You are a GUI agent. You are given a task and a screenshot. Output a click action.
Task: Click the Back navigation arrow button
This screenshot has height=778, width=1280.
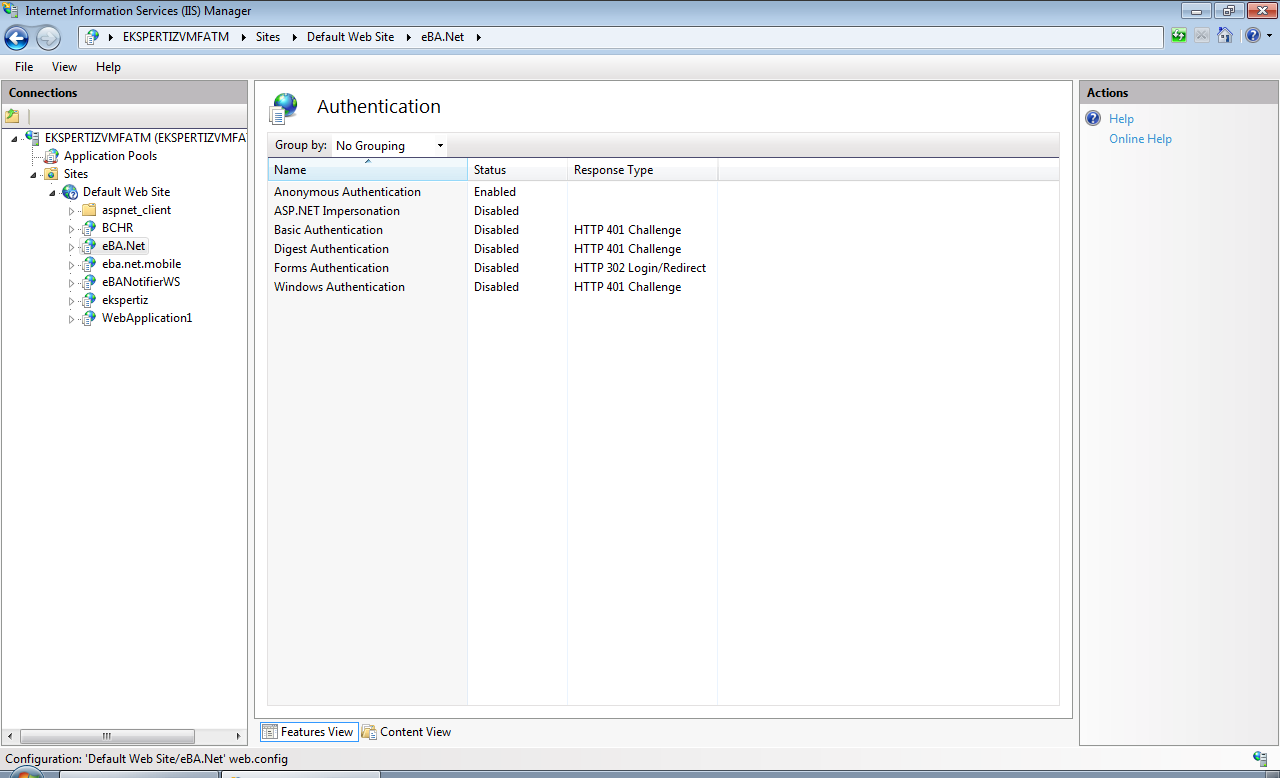(x=17, y=38)
